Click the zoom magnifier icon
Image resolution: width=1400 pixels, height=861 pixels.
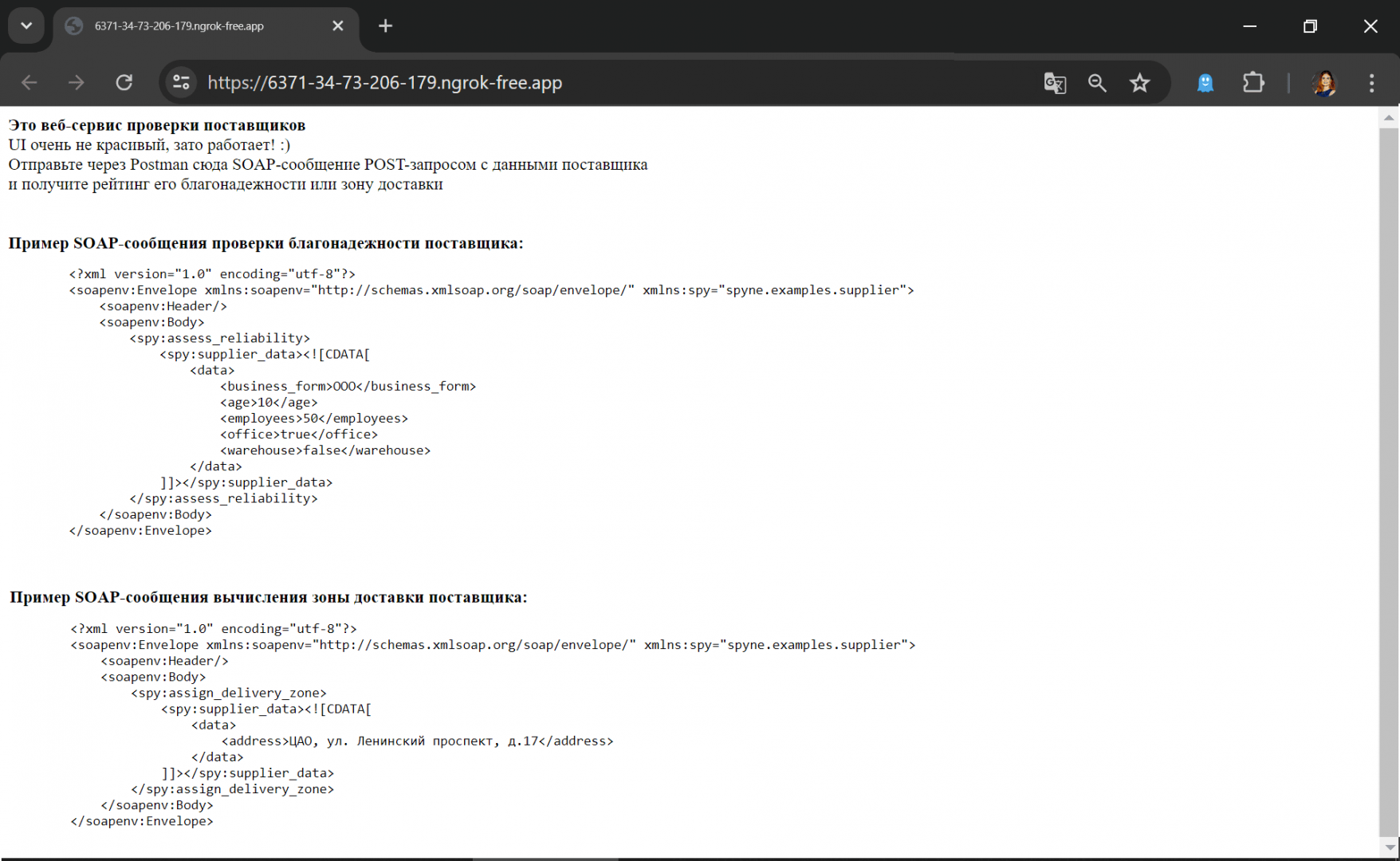[x=1097, y=83]
